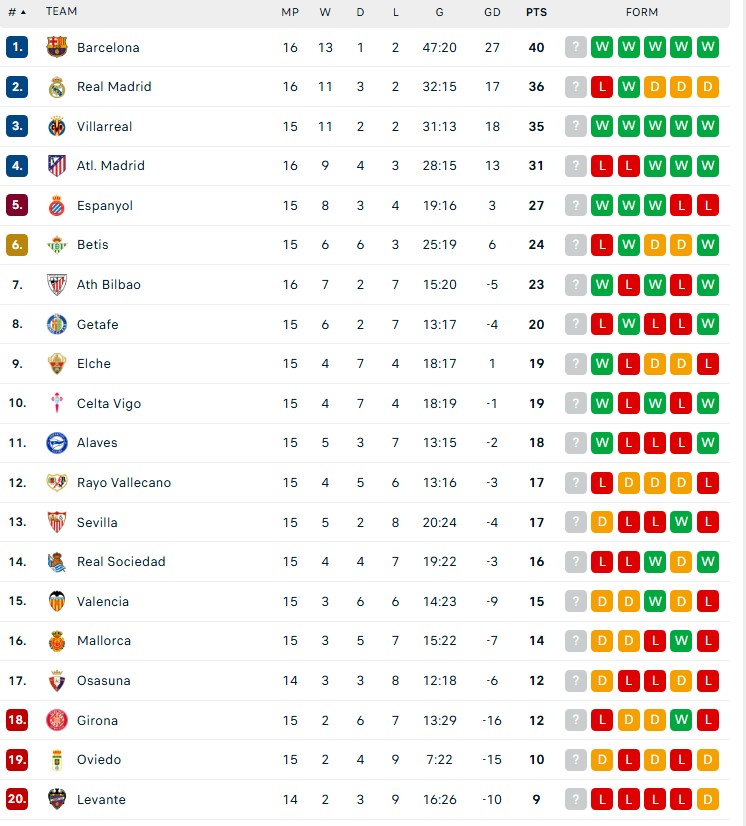746x826 pixels.
Task: Select the Oviedo club crest
Action: (x=59, y=760)
